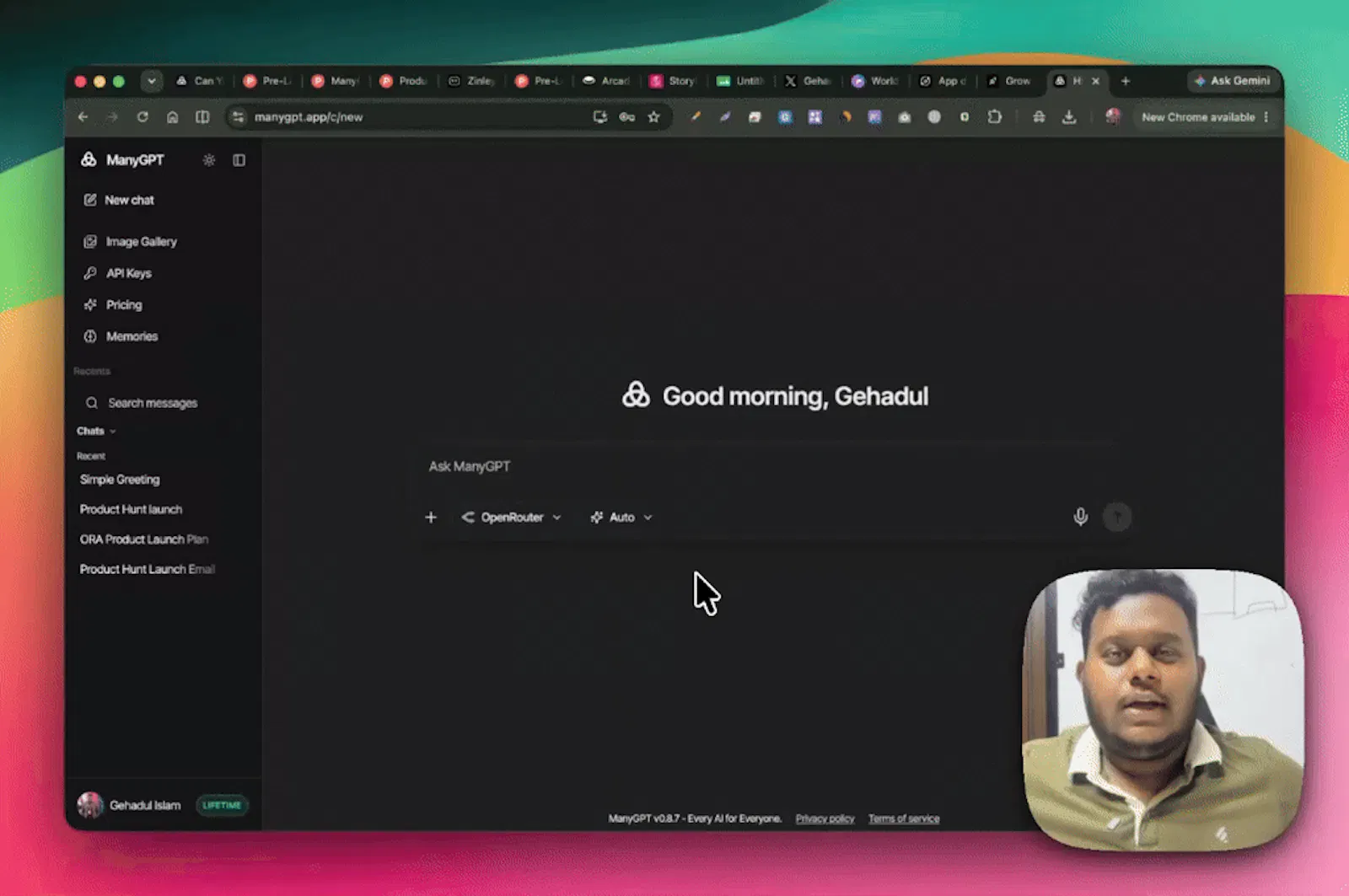Open the Auto model dropdown
The image size is (1349, 896).
tap(621, 518)
